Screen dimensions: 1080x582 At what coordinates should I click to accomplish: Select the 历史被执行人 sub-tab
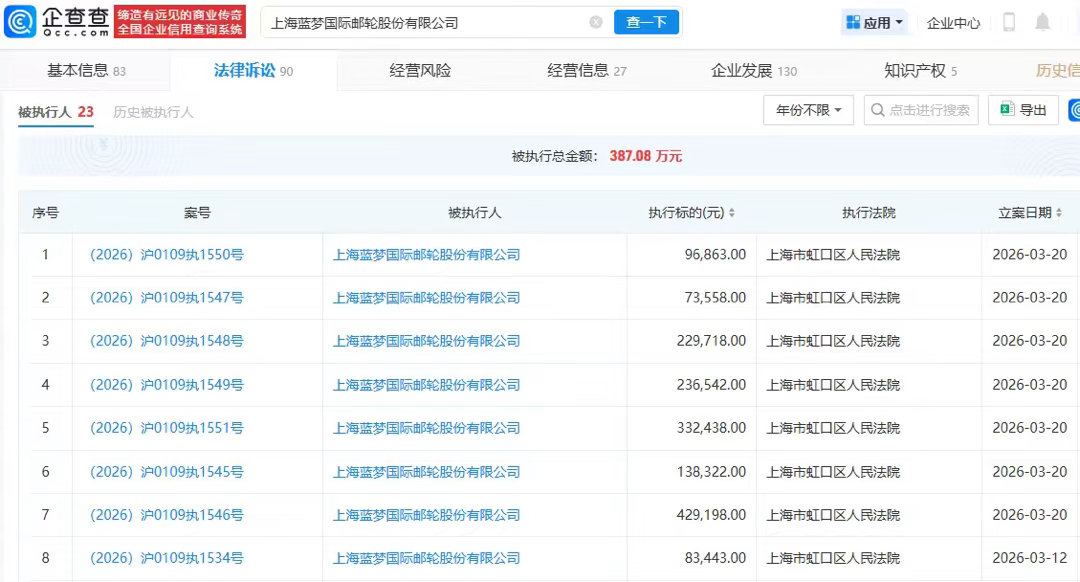click(153, 112)
